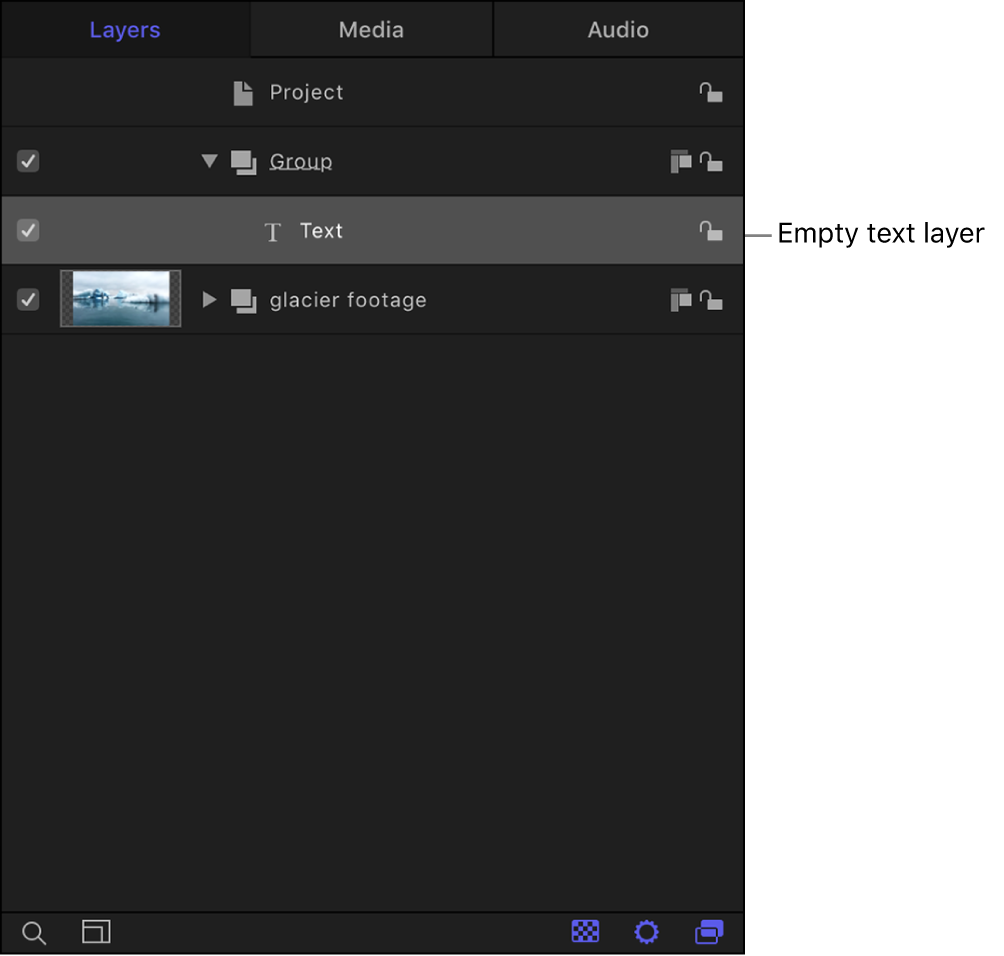
Task: Click the Text layer's T icon
Action: pos(272,231)
